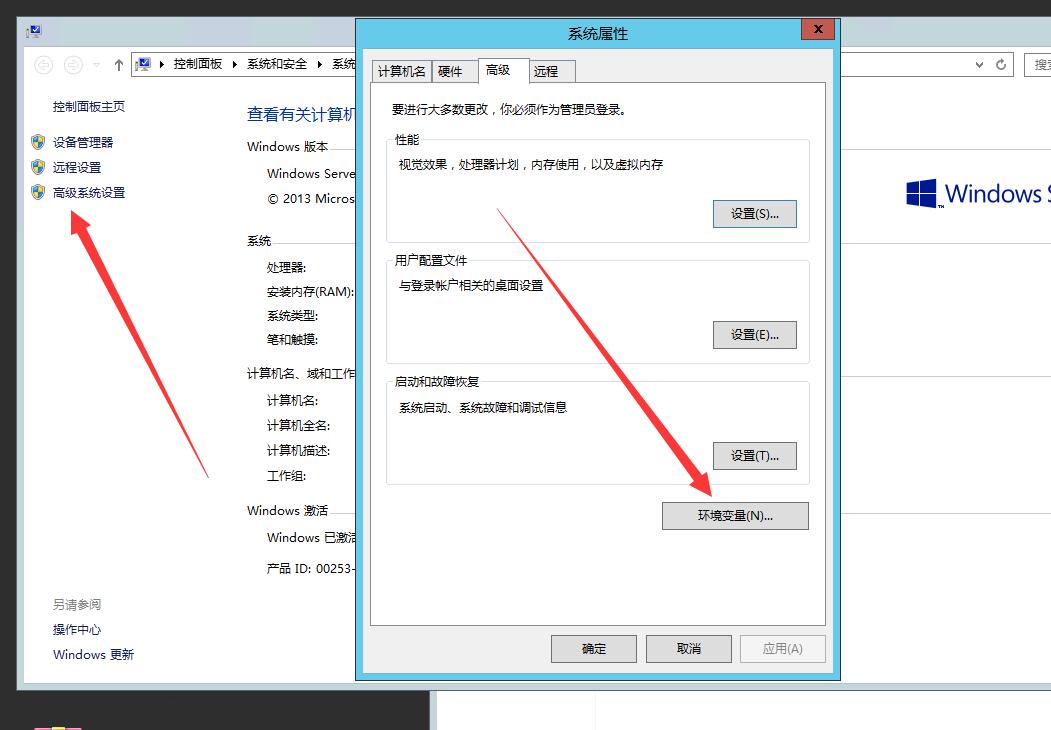The image size is (1051, 730).
Task: Click the shield icon beside 设备管理器
Action: 38,142
